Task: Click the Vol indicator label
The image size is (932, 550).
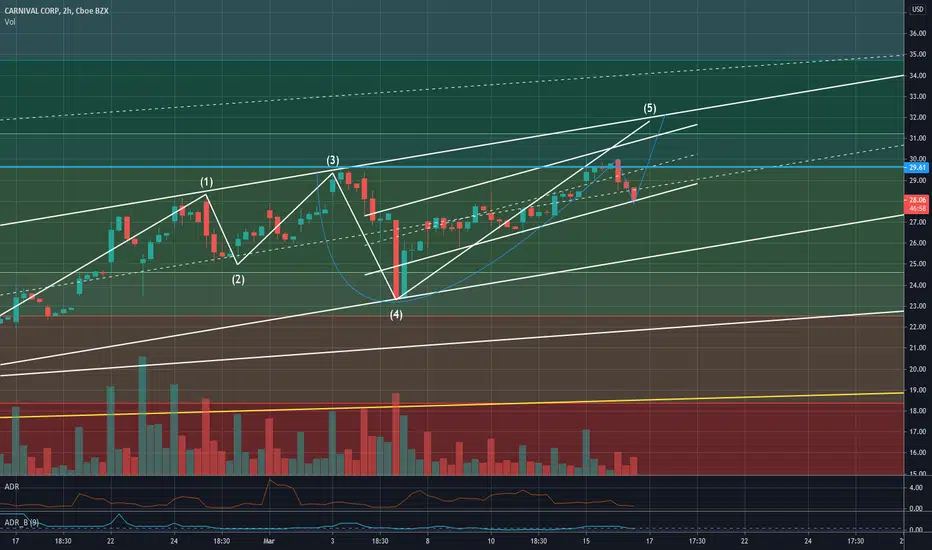Action: click(10, 22)
